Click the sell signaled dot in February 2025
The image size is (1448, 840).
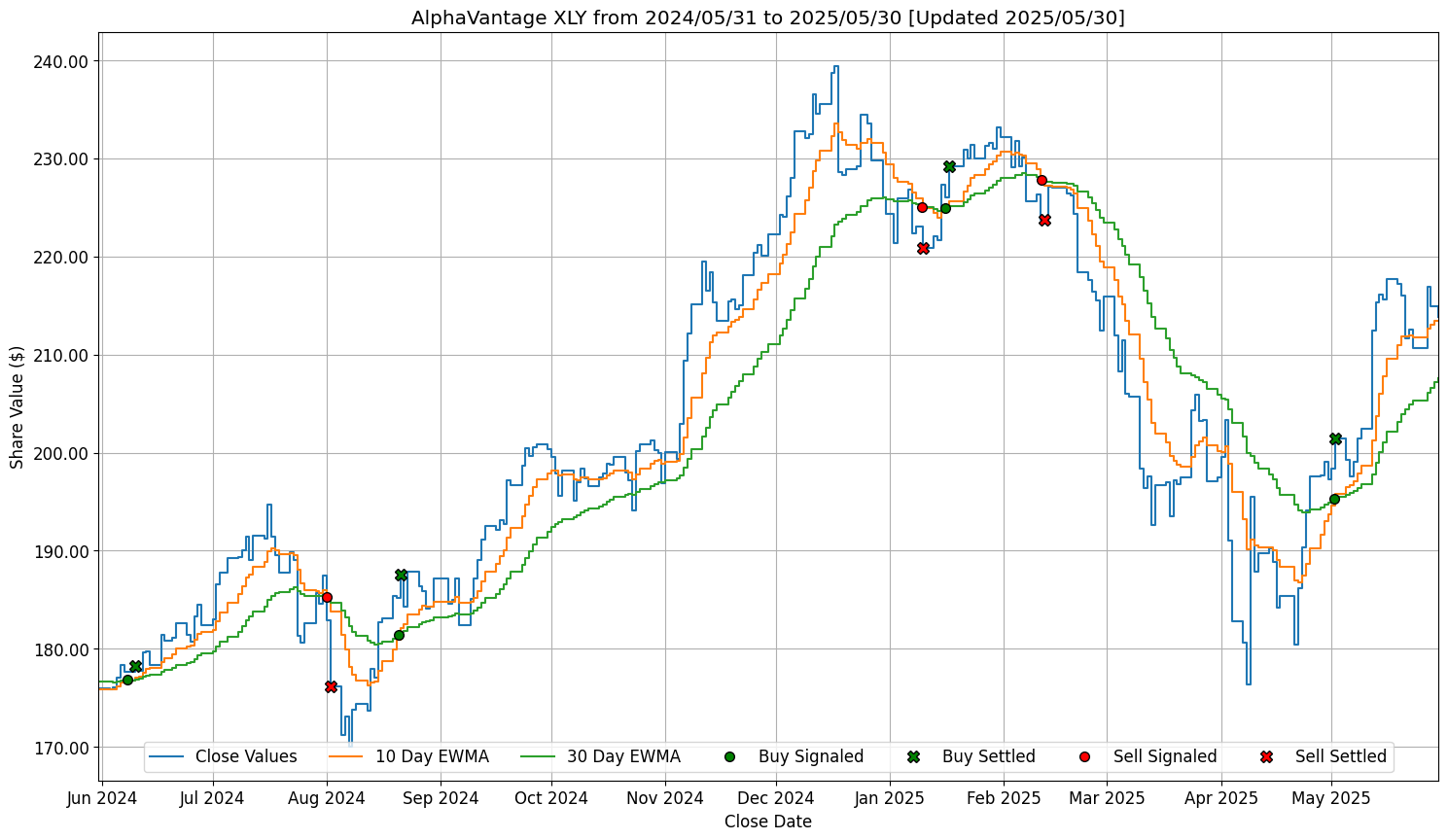[x=1042, y=180]
